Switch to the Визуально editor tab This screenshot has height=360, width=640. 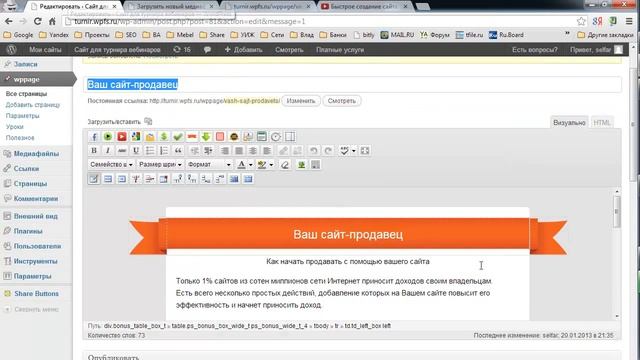(x=569, y=122)
